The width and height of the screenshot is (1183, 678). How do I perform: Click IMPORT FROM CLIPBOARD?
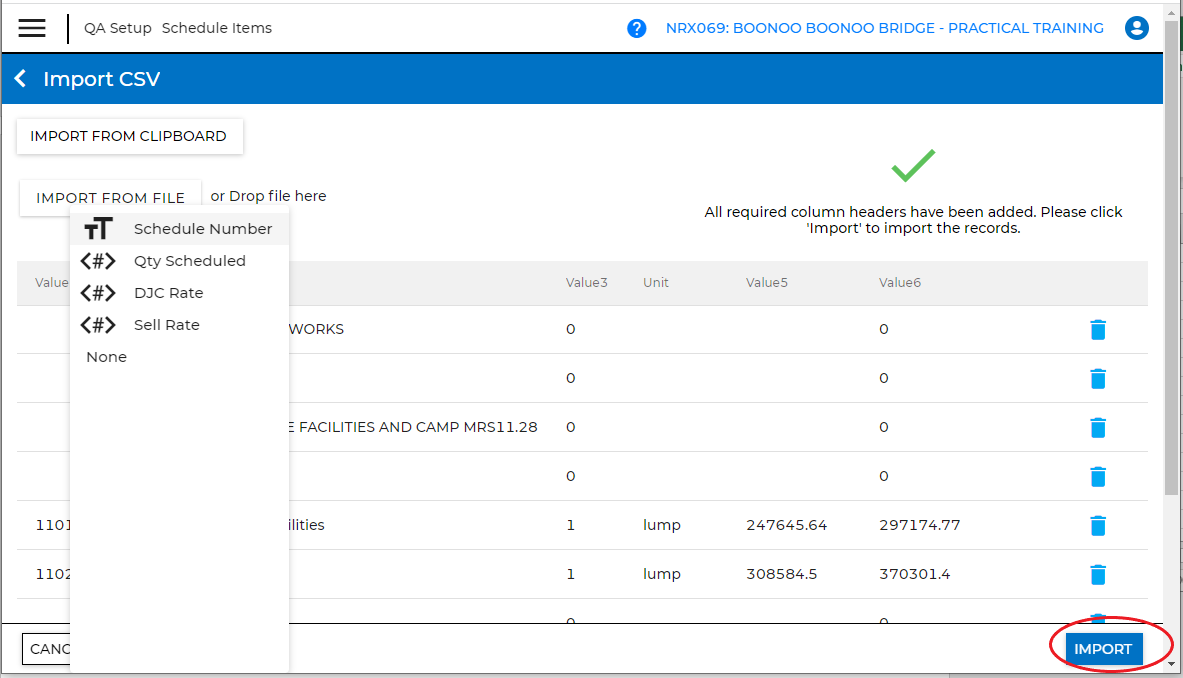tap(129, 135)
